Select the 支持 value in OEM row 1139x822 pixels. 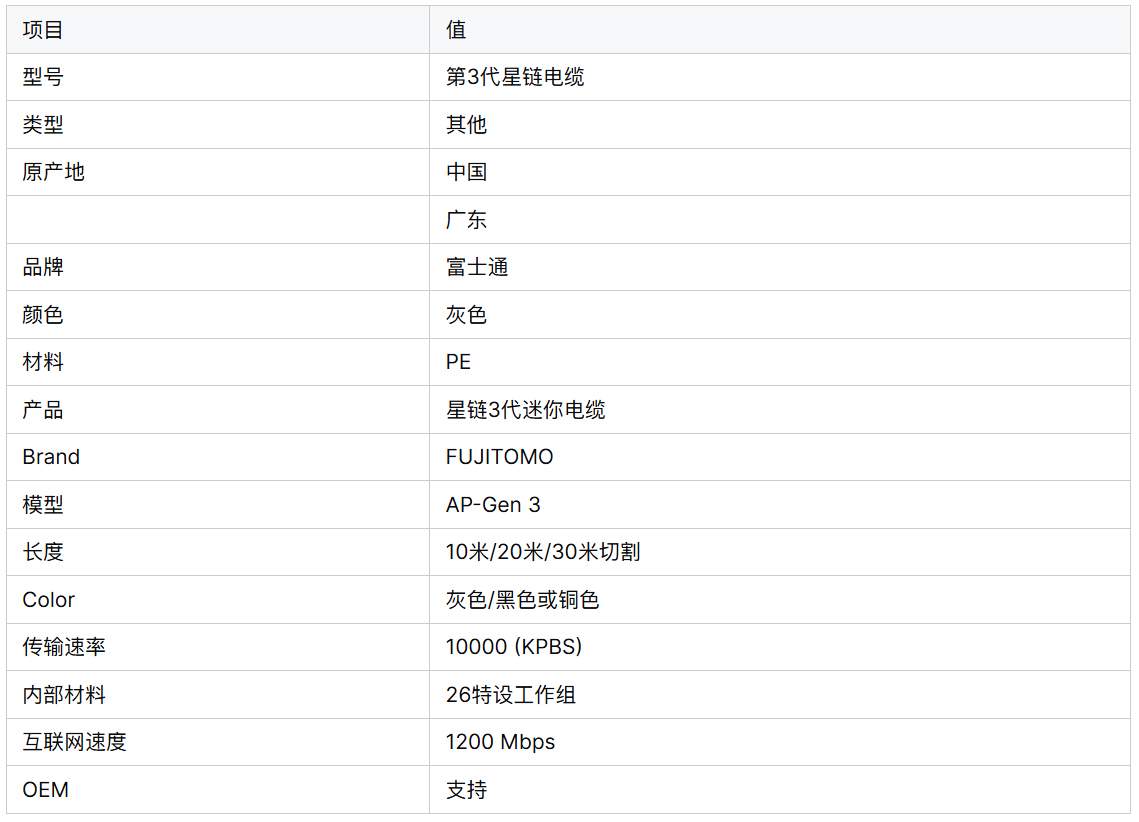[x=466, y=790]
